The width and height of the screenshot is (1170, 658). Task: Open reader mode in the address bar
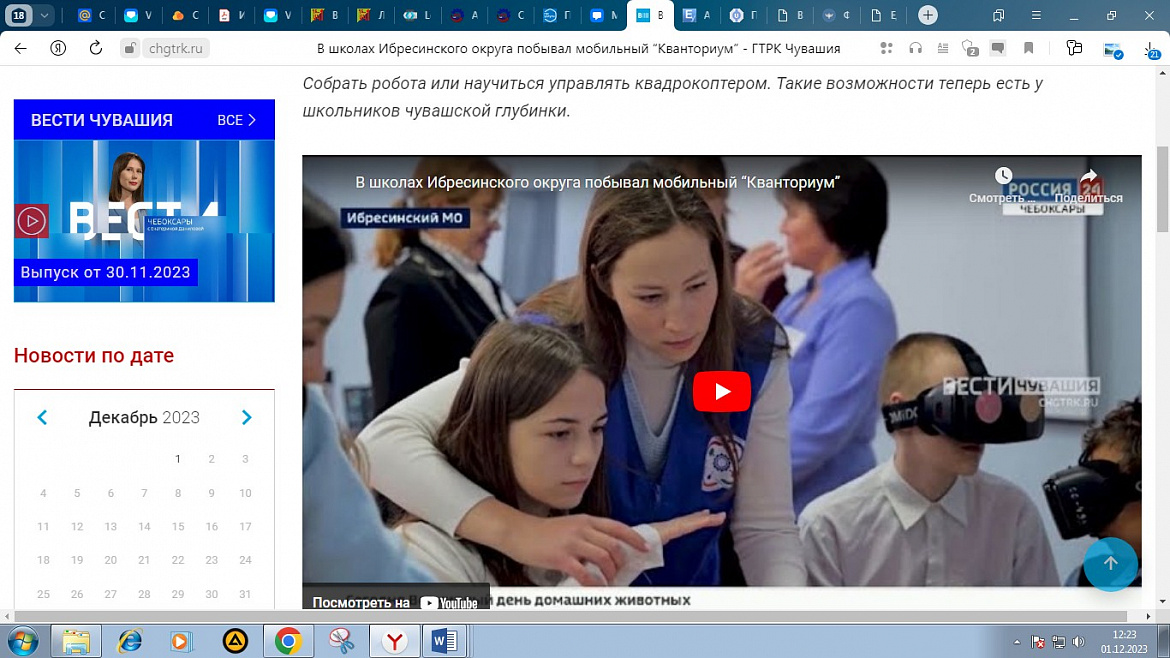[943, 48]
